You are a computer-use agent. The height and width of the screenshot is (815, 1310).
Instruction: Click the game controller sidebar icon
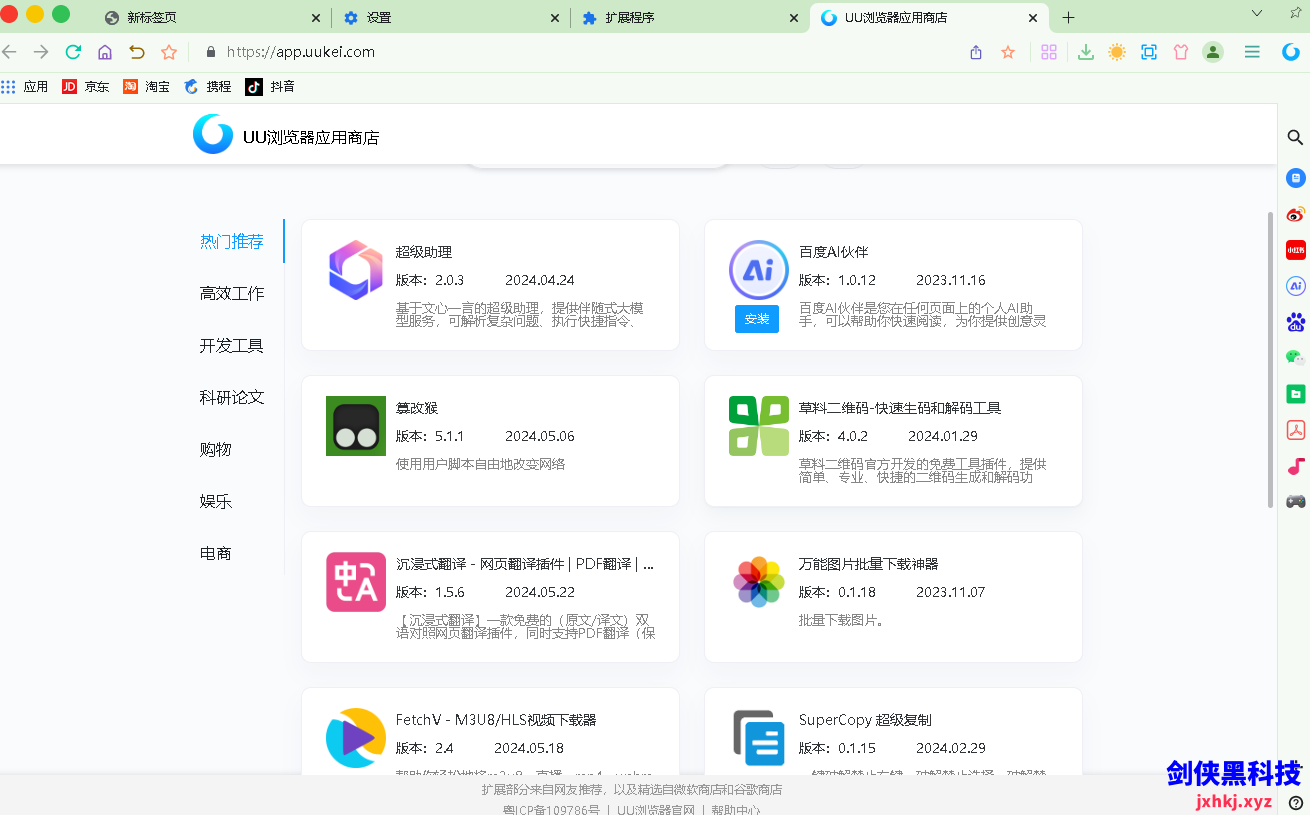click(1296, 501)
